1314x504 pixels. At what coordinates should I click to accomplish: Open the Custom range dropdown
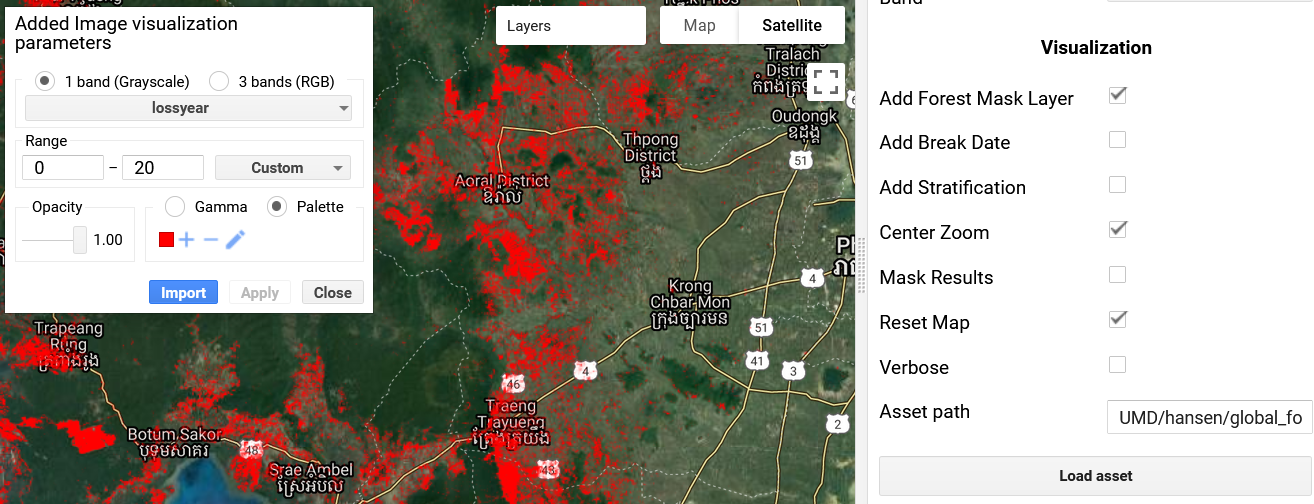pos(283,168)
